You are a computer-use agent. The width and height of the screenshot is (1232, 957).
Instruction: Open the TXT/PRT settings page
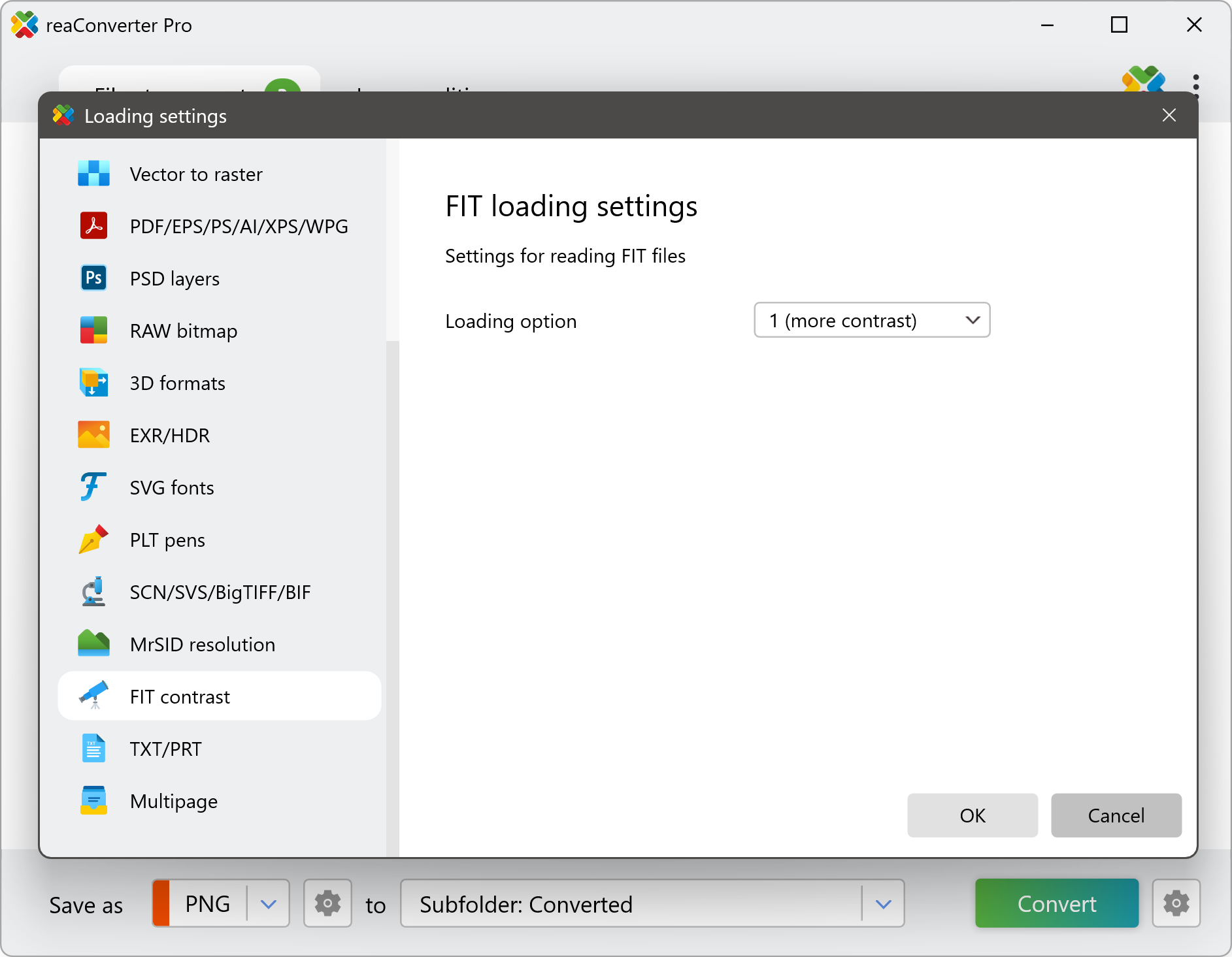pos(165,749)
